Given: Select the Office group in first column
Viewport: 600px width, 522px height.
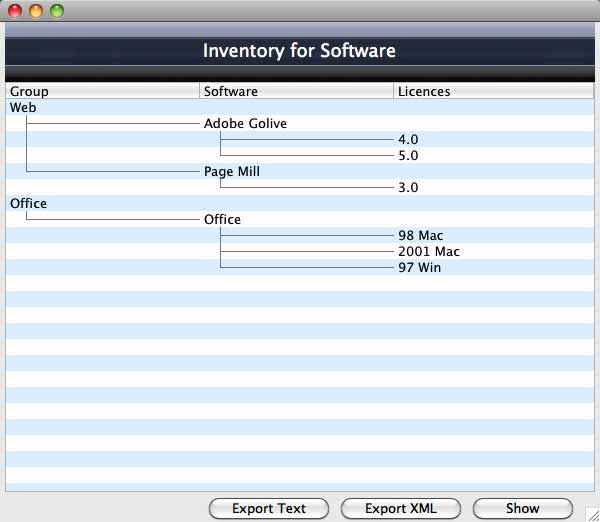Looking at the screenshot, I should (28, 204).
